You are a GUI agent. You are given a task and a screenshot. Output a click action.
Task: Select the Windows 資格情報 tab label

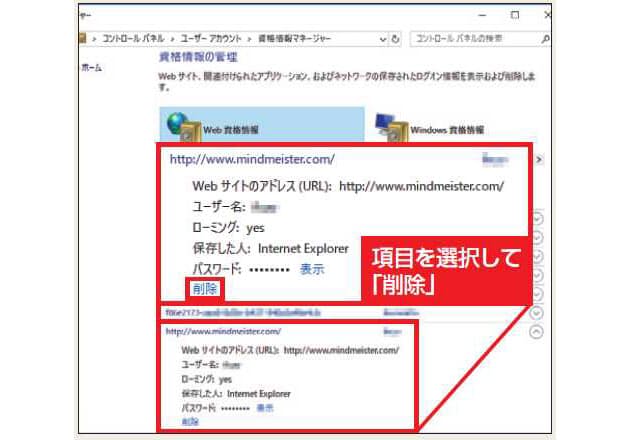(446, 130)
